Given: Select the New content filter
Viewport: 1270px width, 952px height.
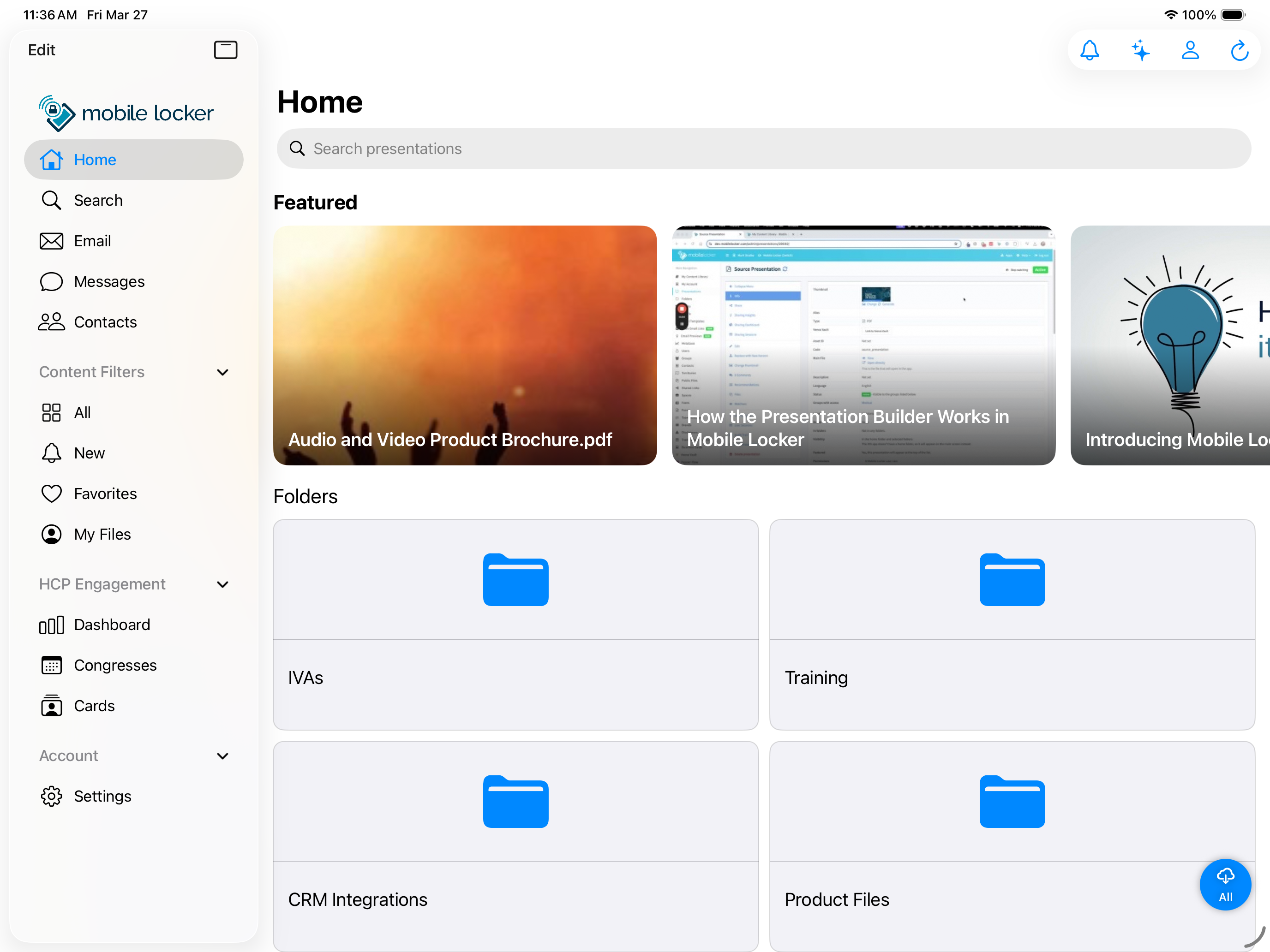Looking at the screenshot, I should tap(89, 453).
